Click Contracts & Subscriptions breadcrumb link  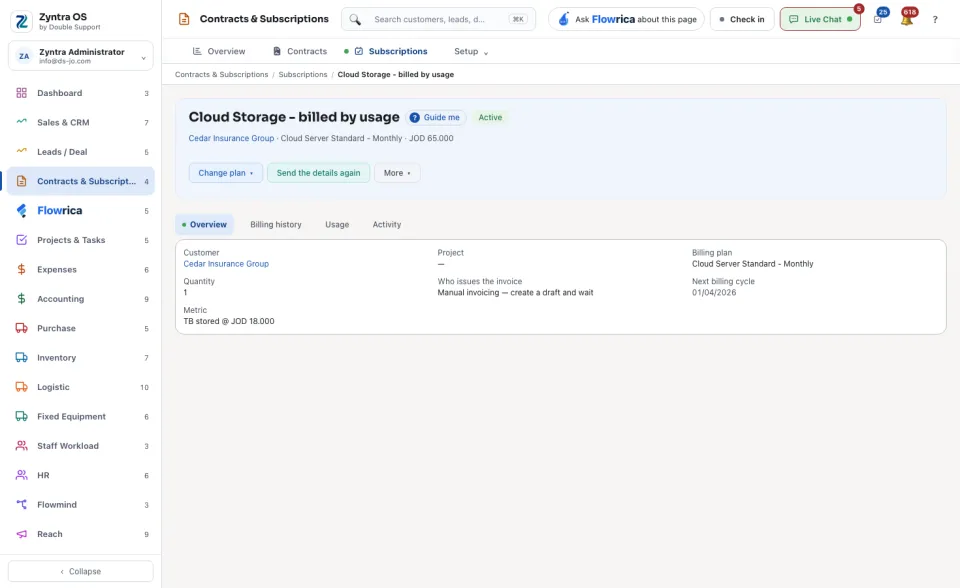(x=222, y=75)
